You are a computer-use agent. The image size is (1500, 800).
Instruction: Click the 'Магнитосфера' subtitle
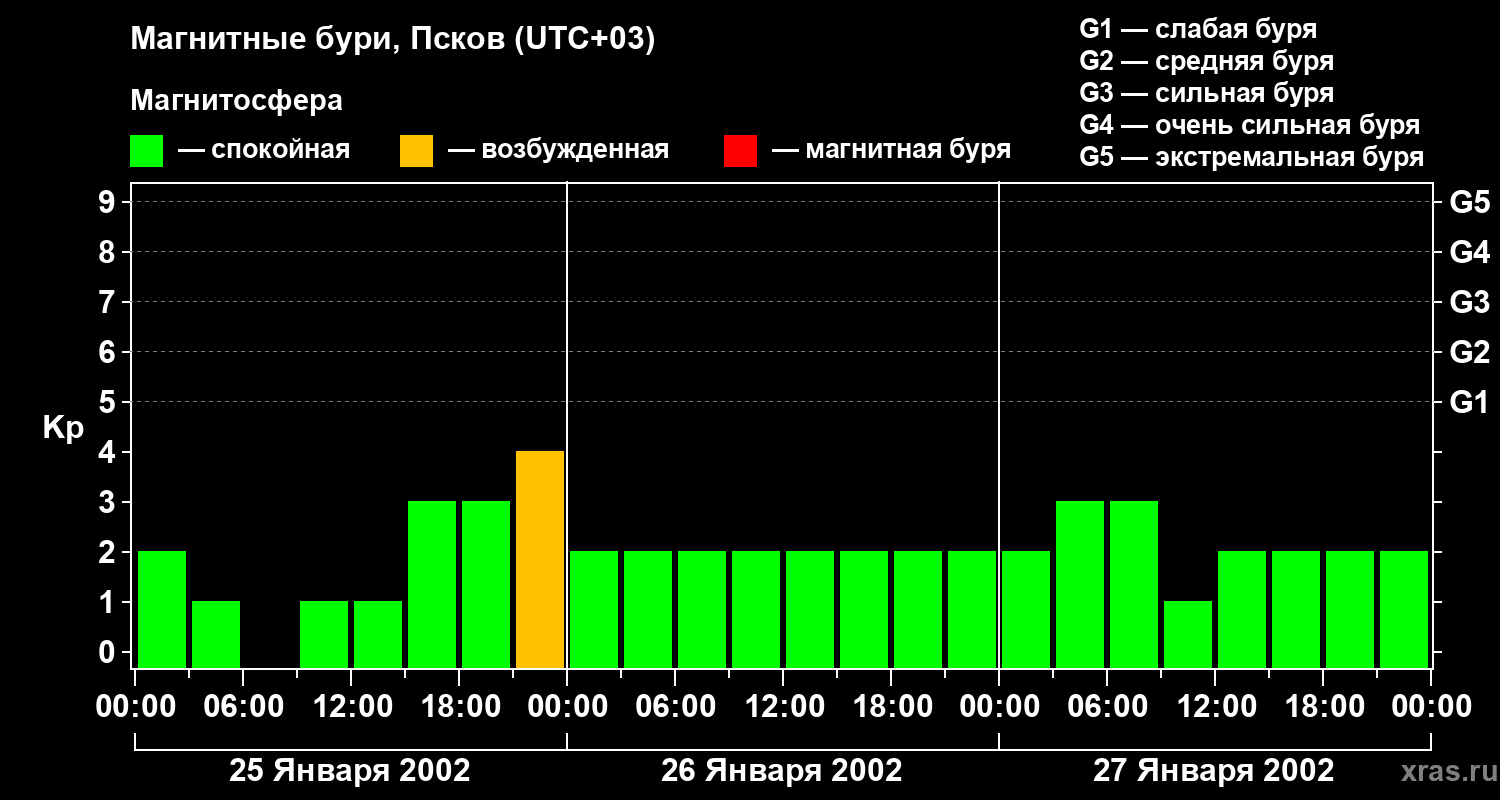pos(236,100)
